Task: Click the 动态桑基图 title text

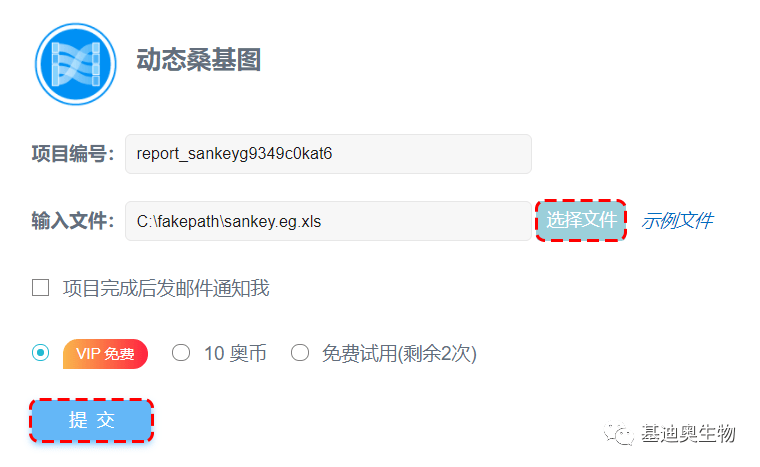Action: [199, 60]
